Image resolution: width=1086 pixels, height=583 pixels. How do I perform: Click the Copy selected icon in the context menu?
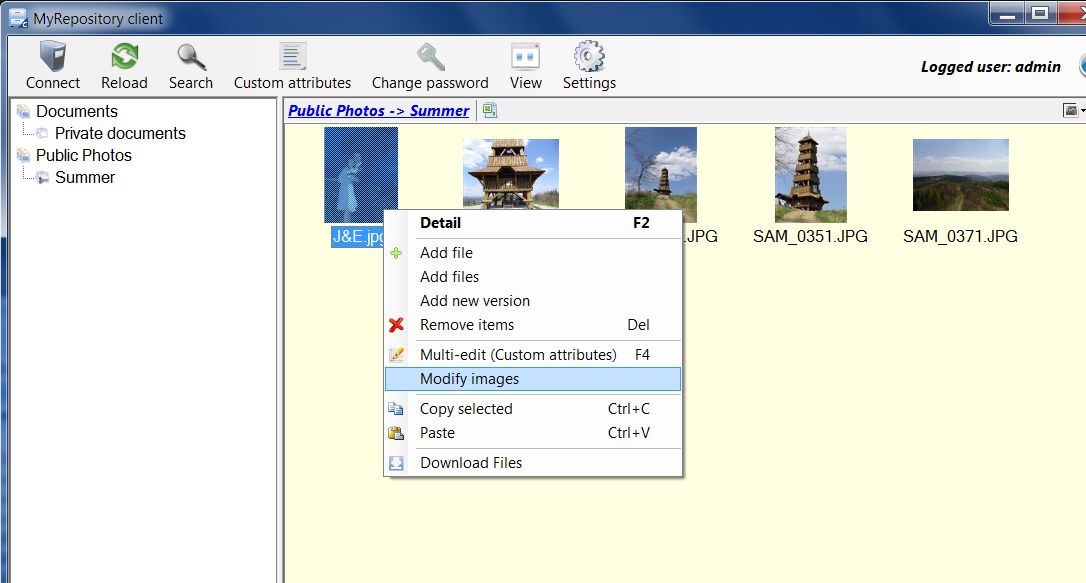point(396,409)
